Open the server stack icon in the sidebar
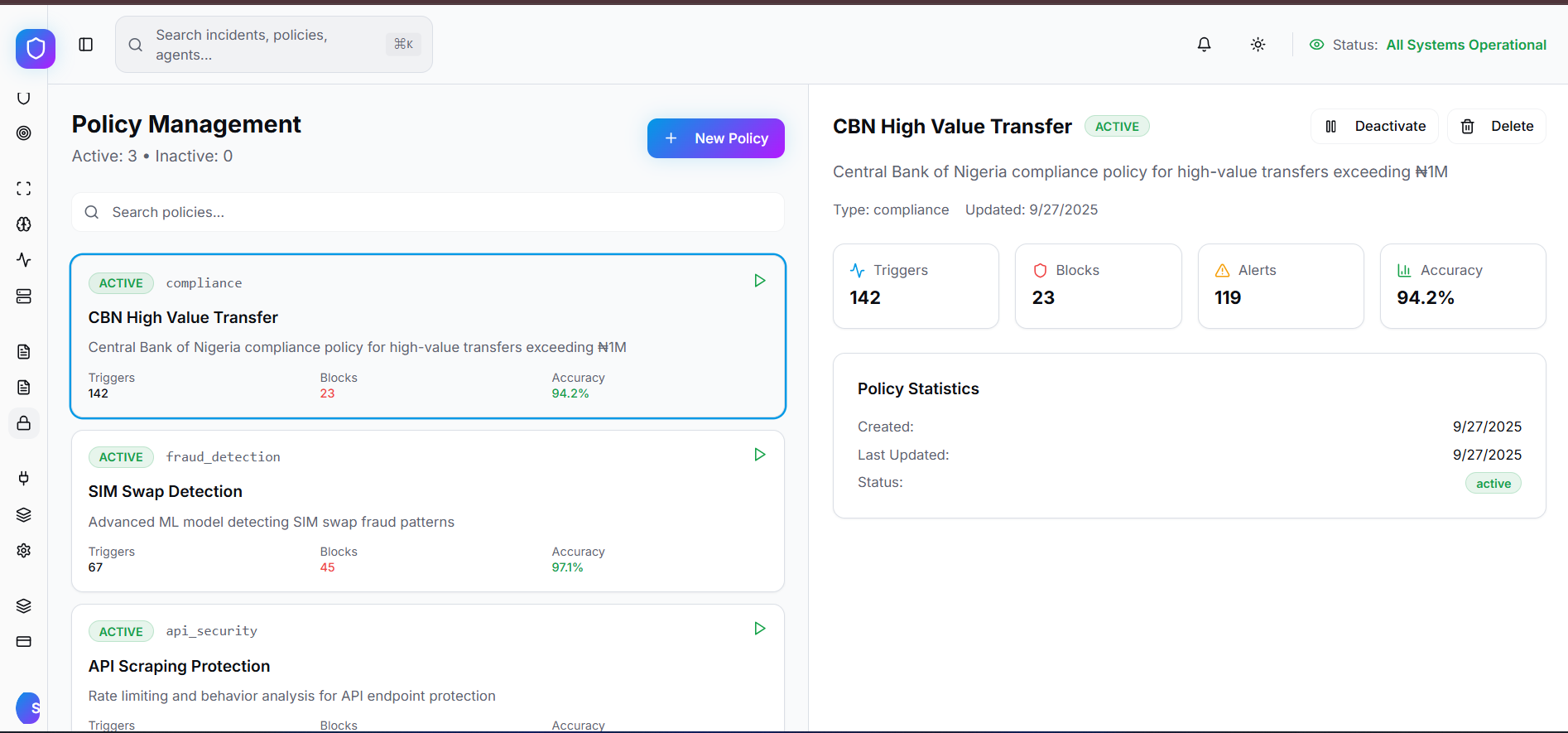The image size is (1568, 733). 24,297
